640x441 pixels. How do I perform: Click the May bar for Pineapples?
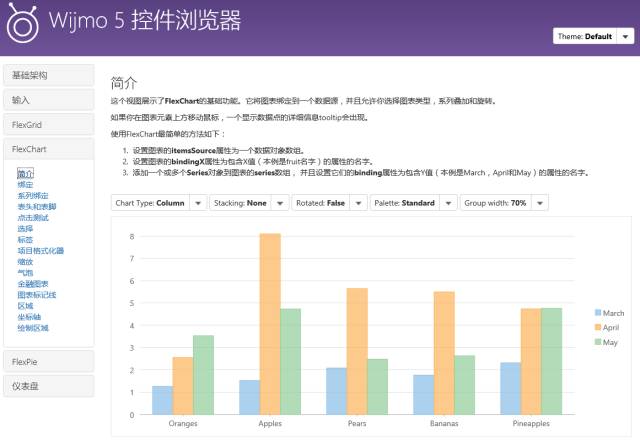pos(551,361)
